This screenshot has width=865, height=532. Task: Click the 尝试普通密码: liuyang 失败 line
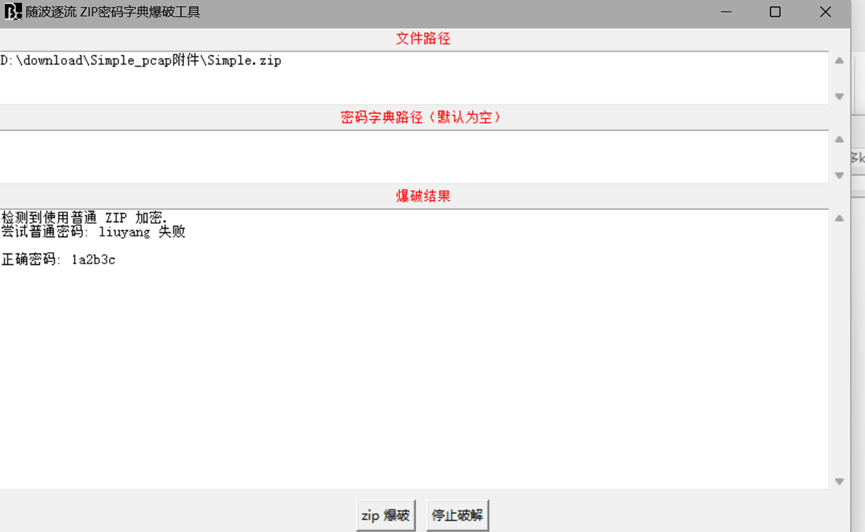(93, 232)
